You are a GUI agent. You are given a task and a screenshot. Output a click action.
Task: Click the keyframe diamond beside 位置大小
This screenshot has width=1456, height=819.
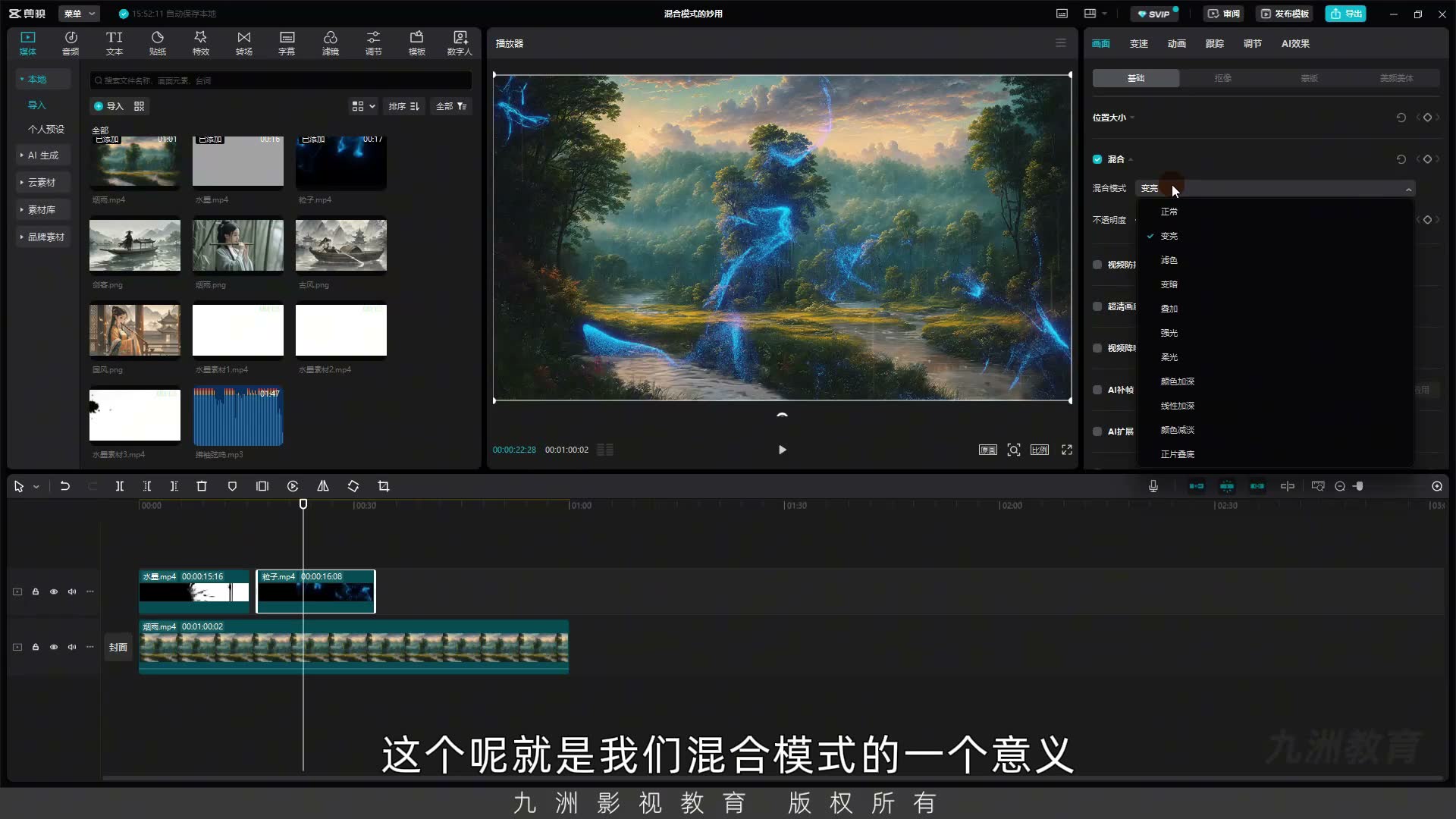click(x=1427, y=118)
